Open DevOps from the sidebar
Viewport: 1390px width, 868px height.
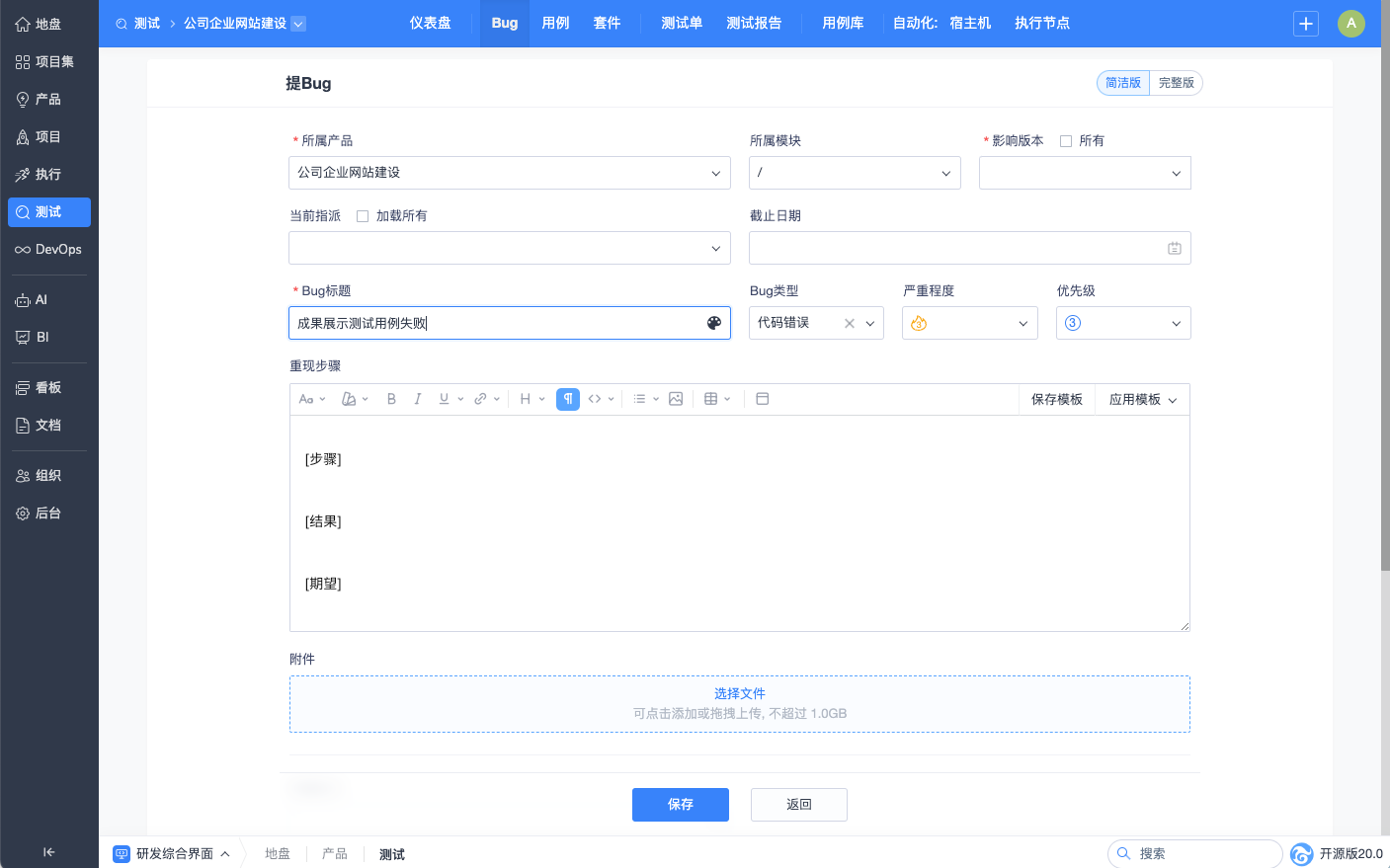(48, 250)
